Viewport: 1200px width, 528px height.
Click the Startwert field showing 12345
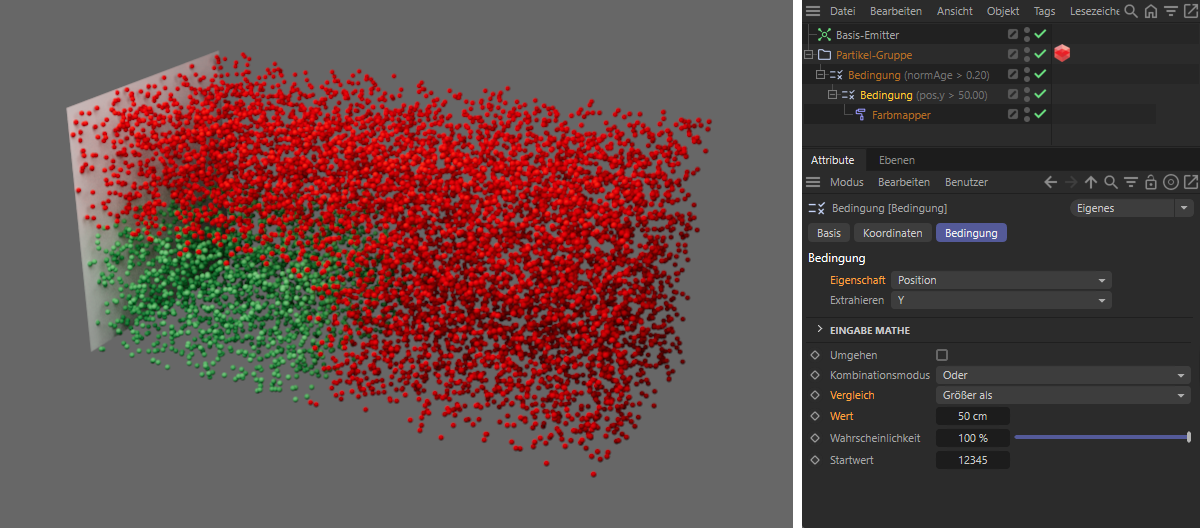click(x=973, y=460)
